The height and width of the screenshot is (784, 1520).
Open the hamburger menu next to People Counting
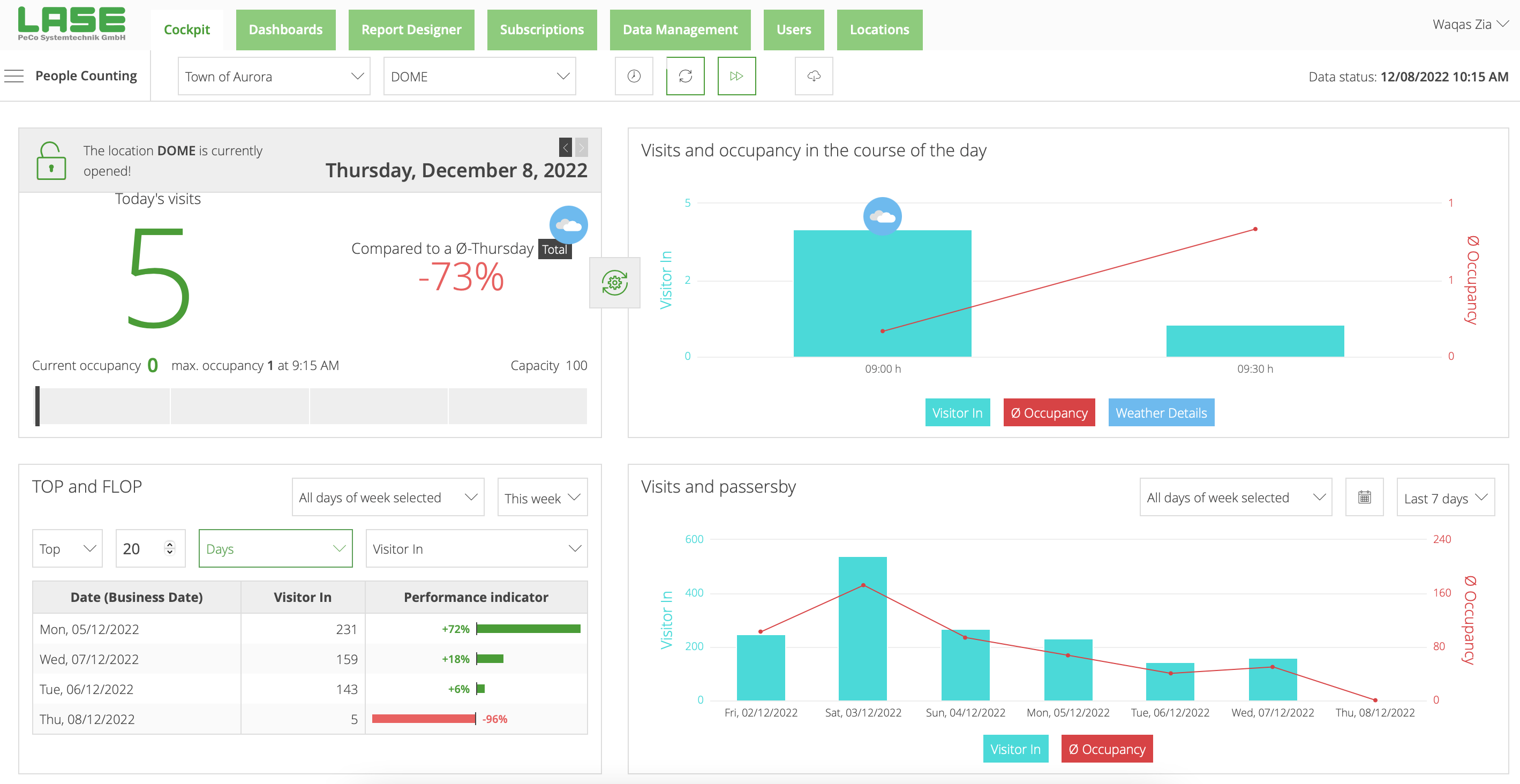(13, 76)
